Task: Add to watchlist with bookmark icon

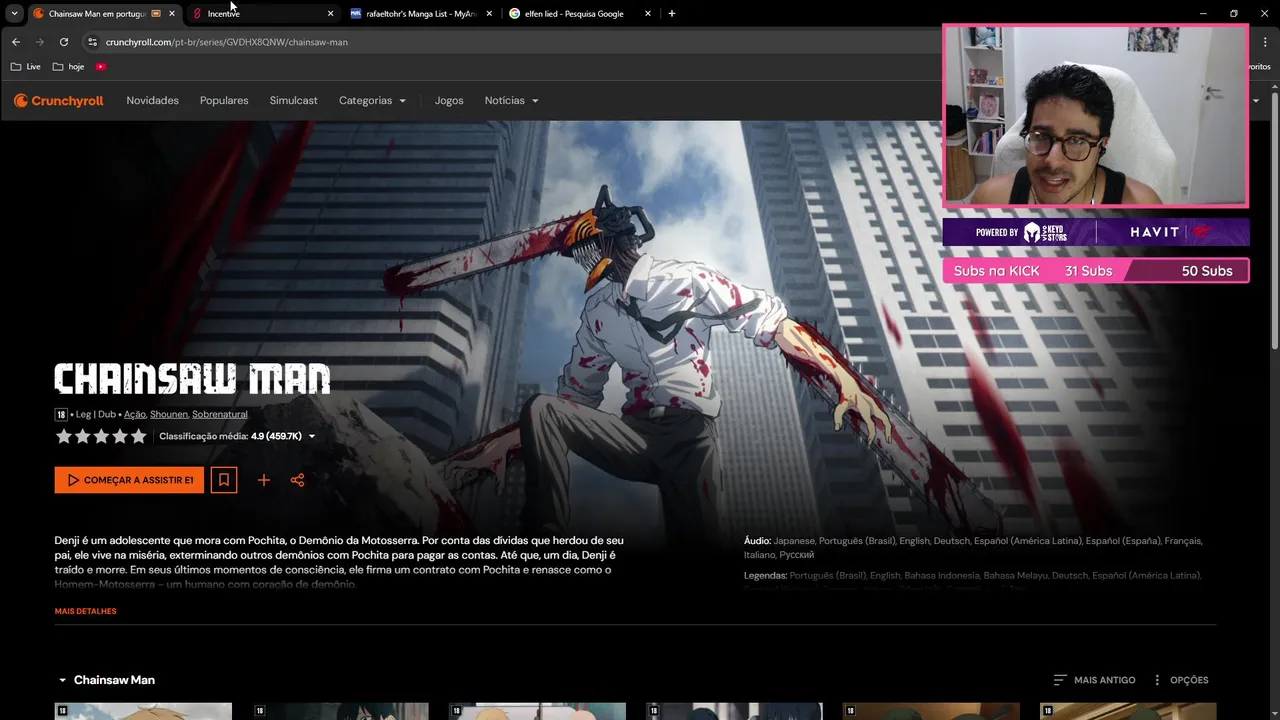Action: (x=224, y=480)
